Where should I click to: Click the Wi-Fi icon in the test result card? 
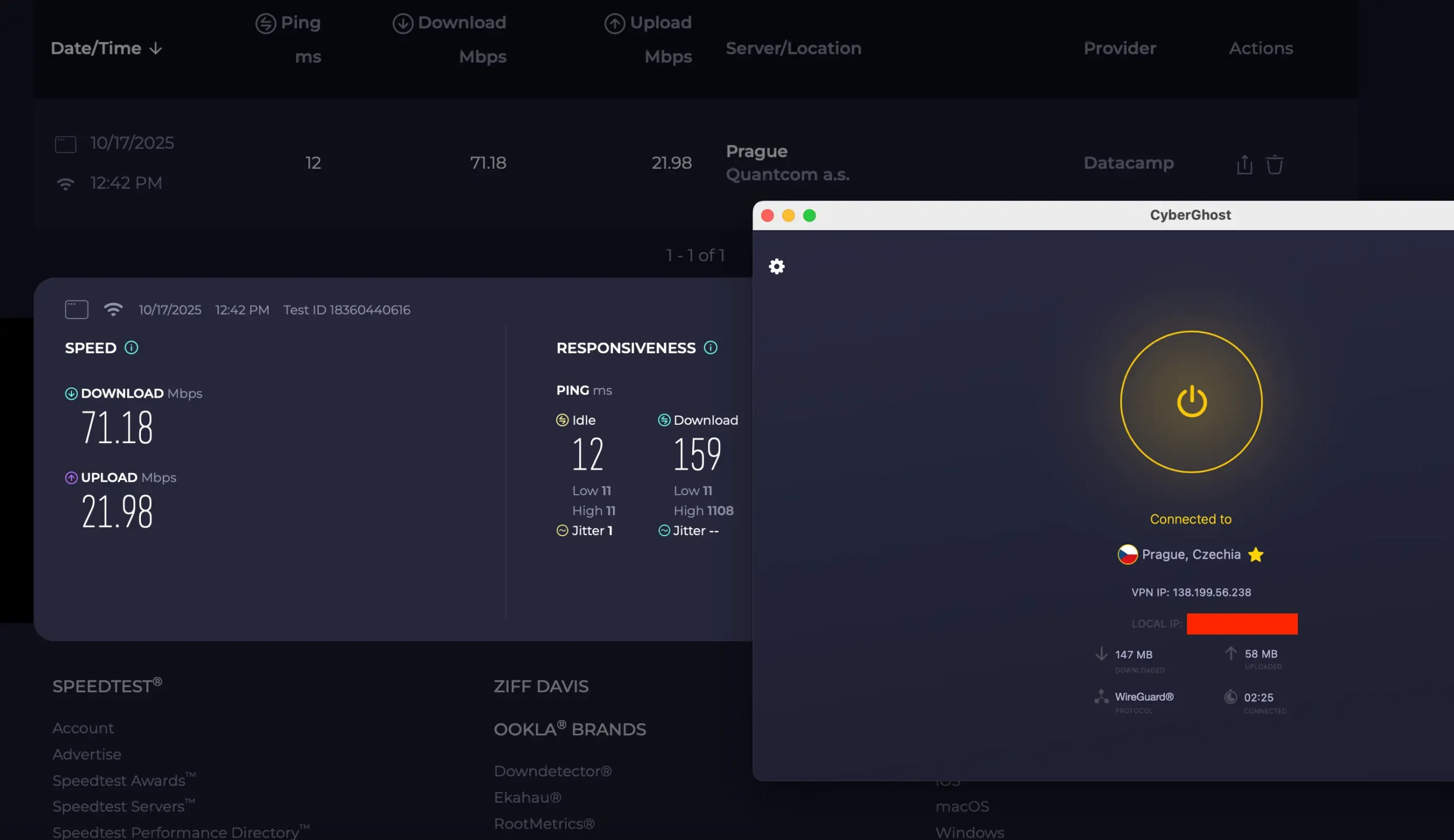[114, 309]
